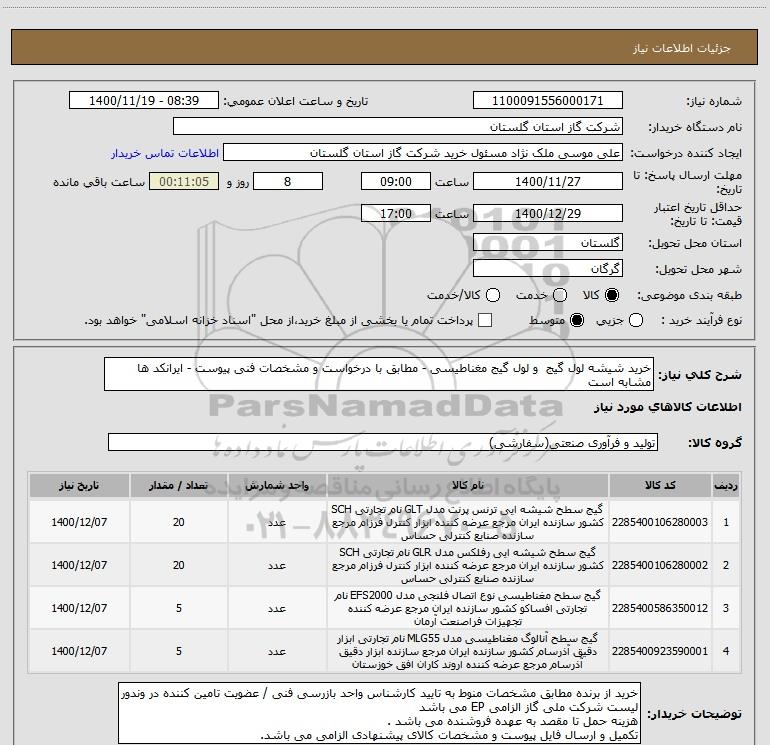Click the buyer name field شرکت گاز استان گلستان
The height and width of the screenshot is (745, 770).
398,127
